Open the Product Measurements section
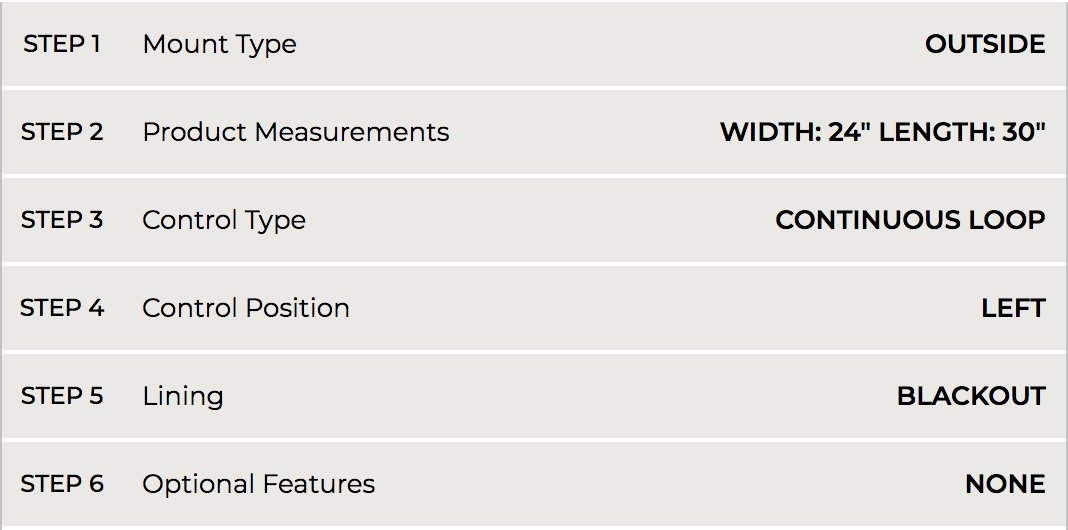 [x=295, y=132]
